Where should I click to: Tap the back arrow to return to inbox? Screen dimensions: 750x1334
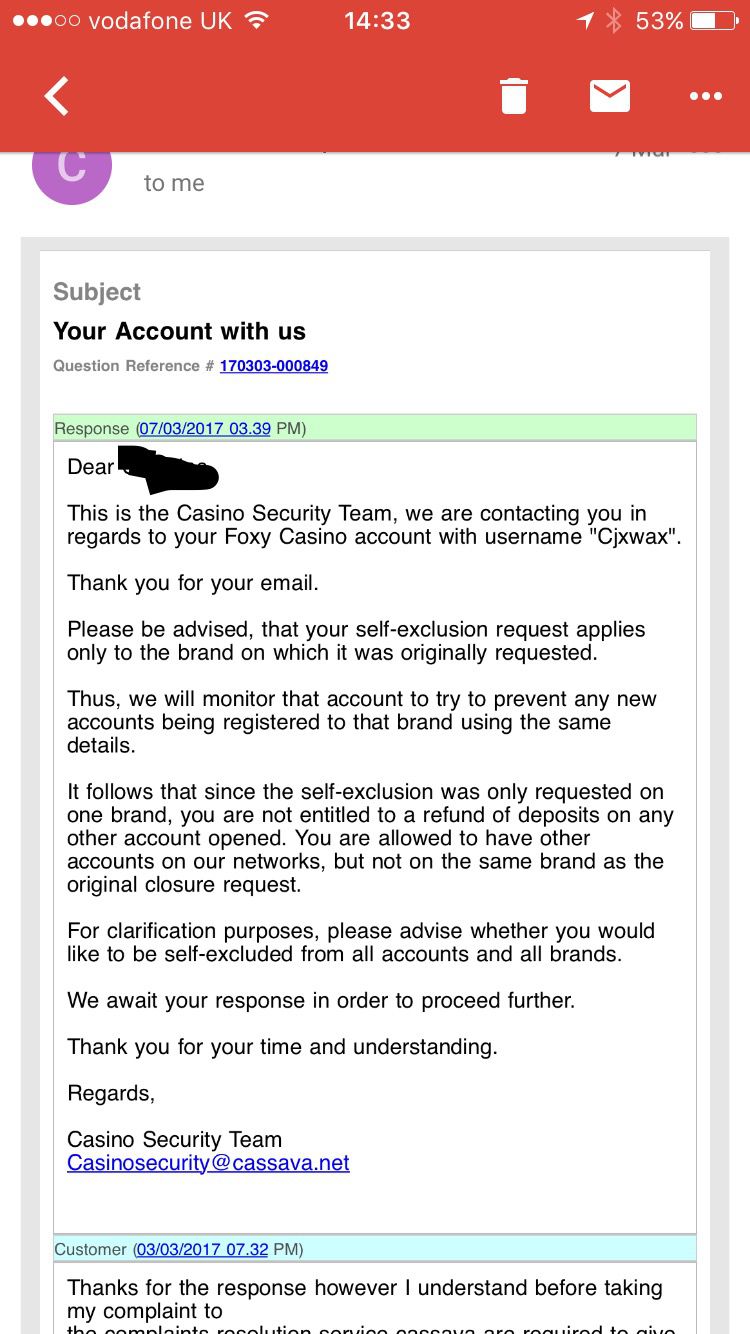coord(58,97)
